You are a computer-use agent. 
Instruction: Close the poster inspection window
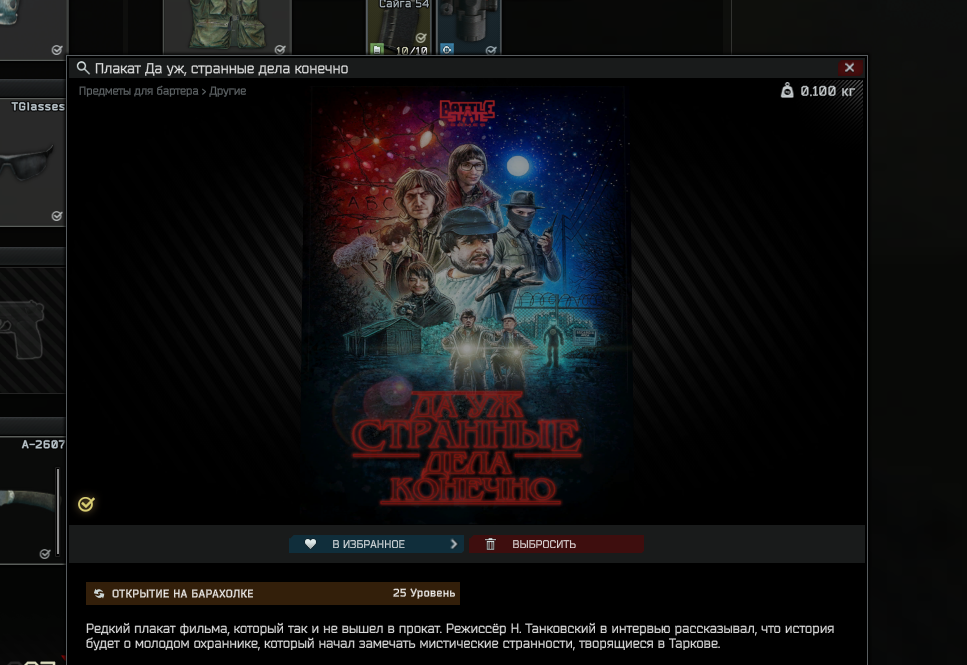click(x=849, y=68)
